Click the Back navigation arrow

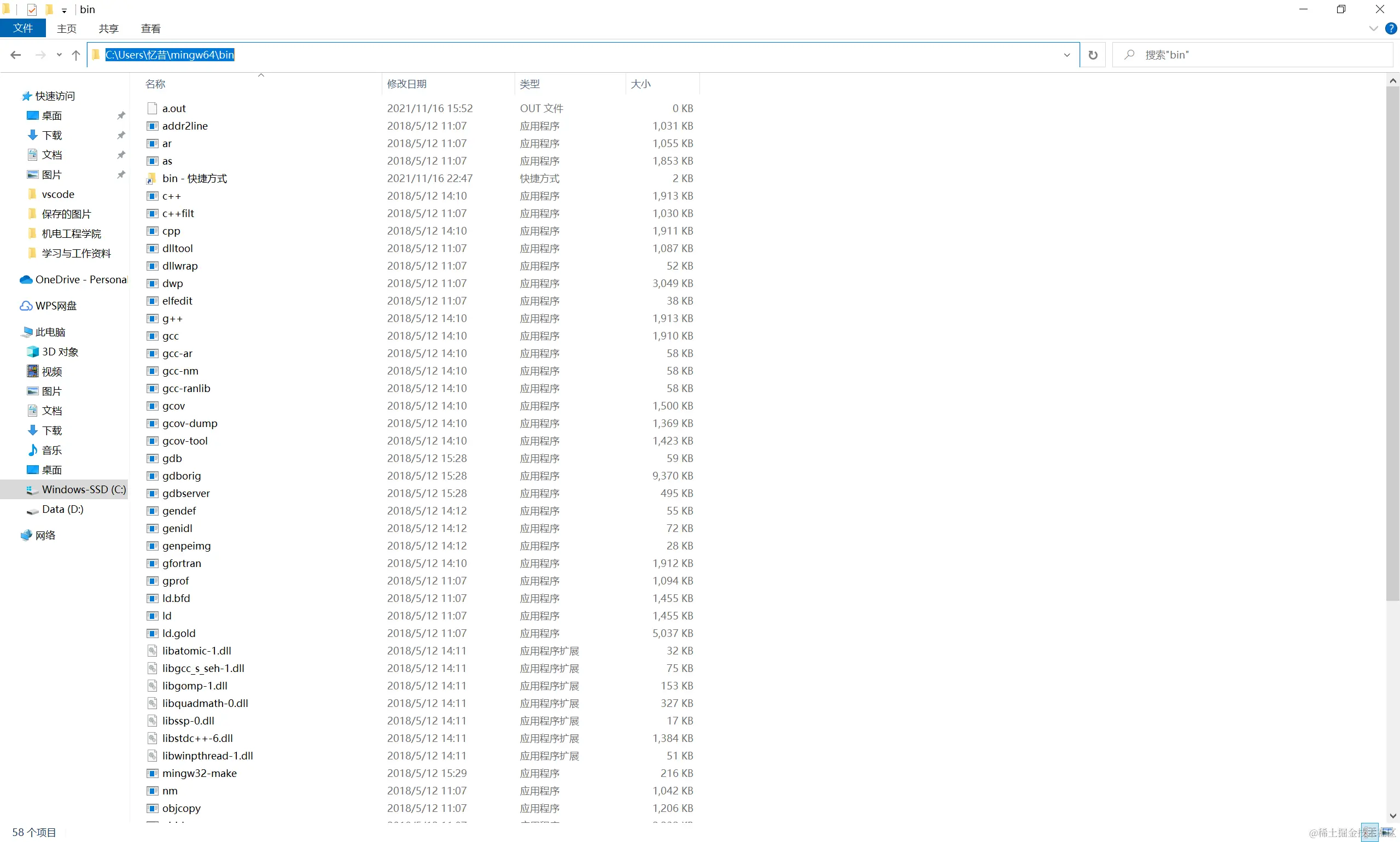tap(16, 55)
